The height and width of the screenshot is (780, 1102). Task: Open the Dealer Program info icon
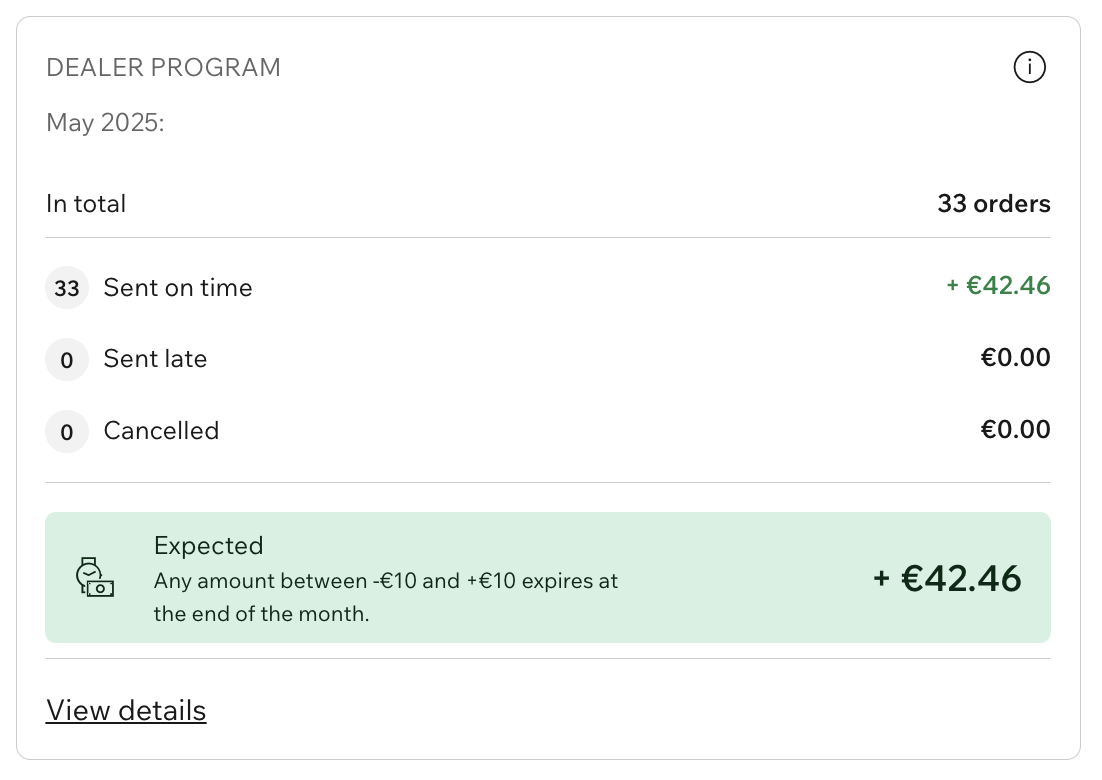click(1029, 67)
